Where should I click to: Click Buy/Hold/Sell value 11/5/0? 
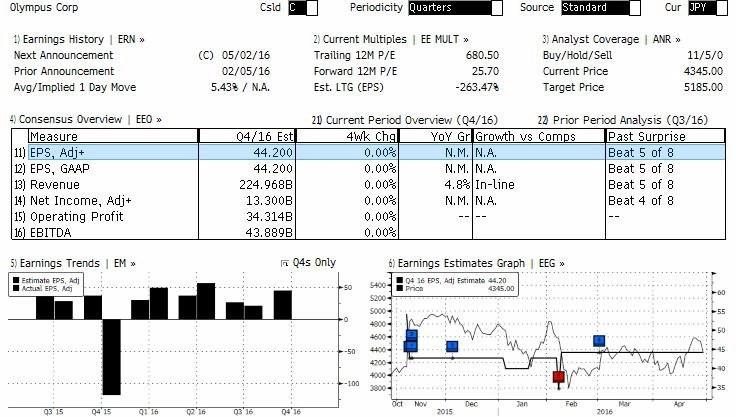705,55
